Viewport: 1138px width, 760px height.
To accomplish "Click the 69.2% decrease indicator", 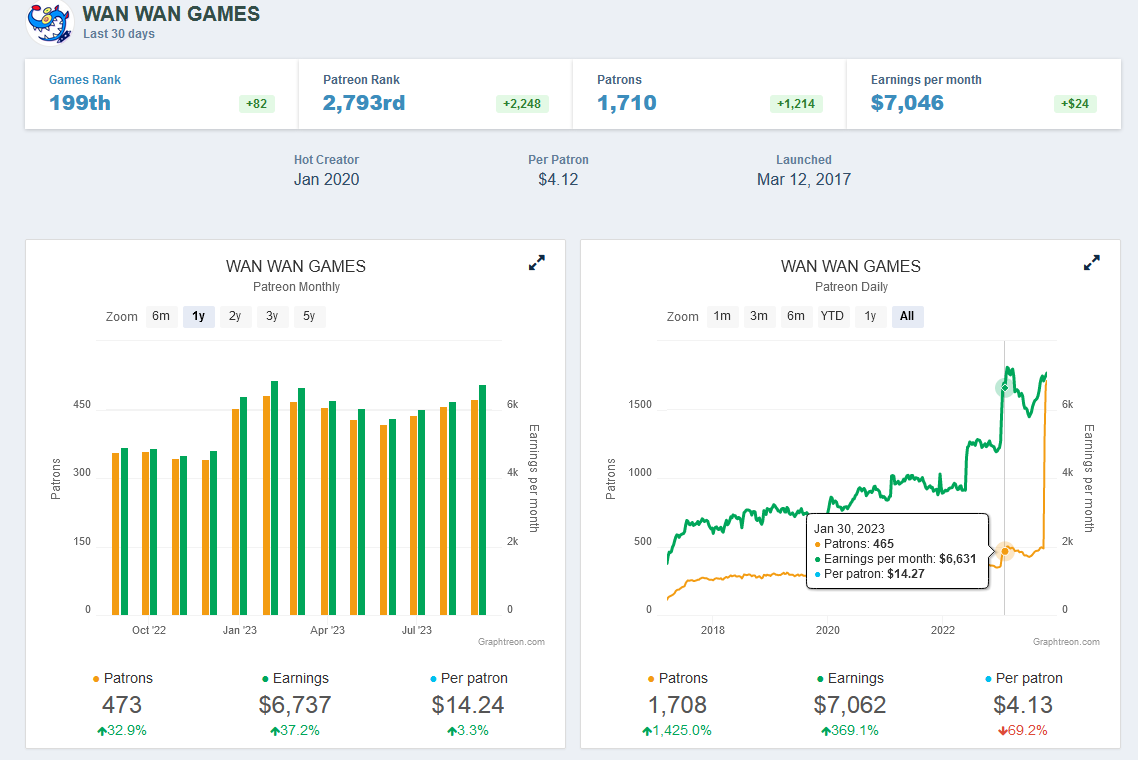I will [x=1023, y=731].
